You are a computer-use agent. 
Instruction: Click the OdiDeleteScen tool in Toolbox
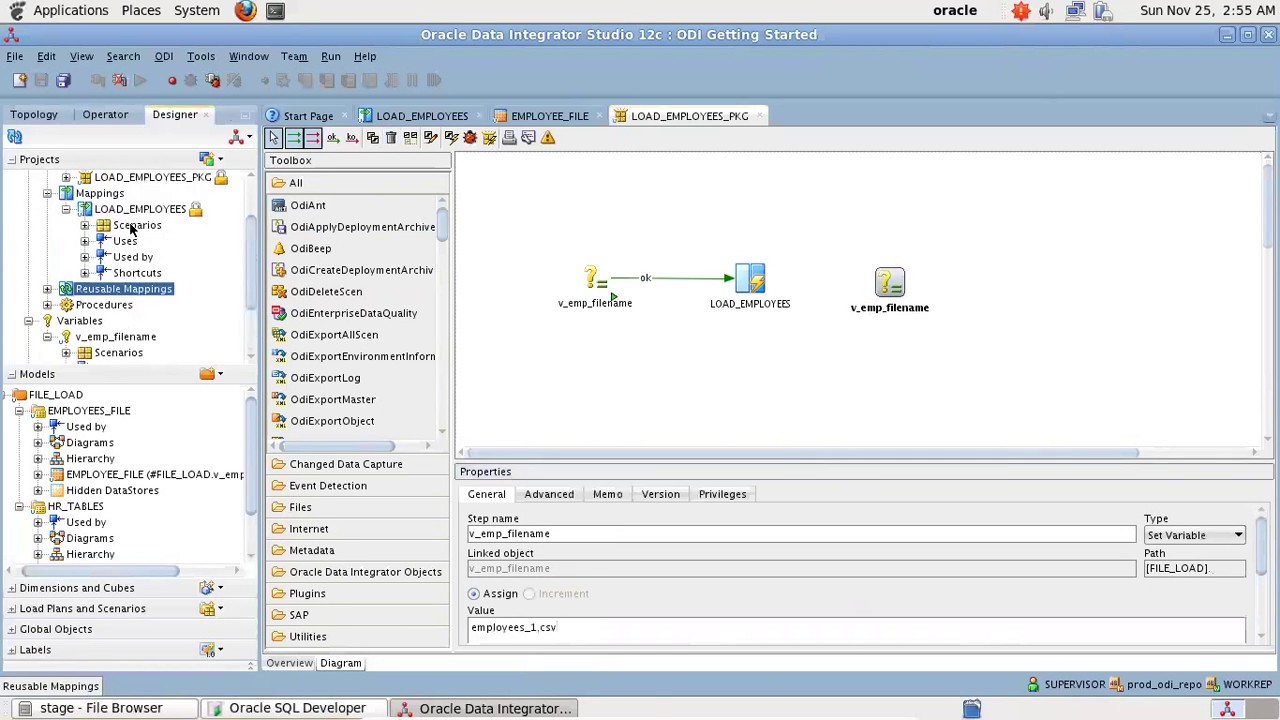click(x=326, y=291)
